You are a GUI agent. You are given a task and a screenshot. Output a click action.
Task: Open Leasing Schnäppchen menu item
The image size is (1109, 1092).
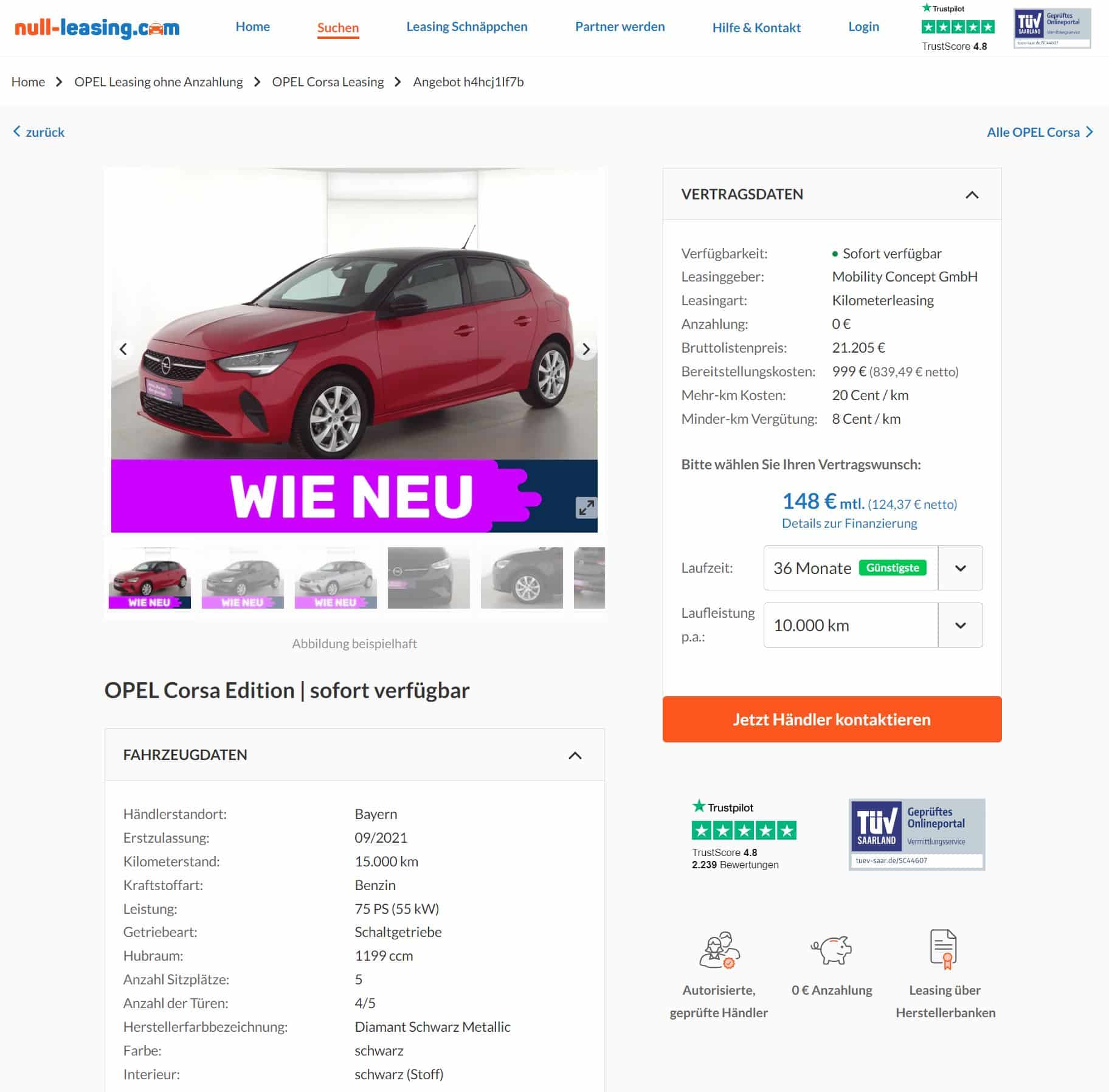467,27
